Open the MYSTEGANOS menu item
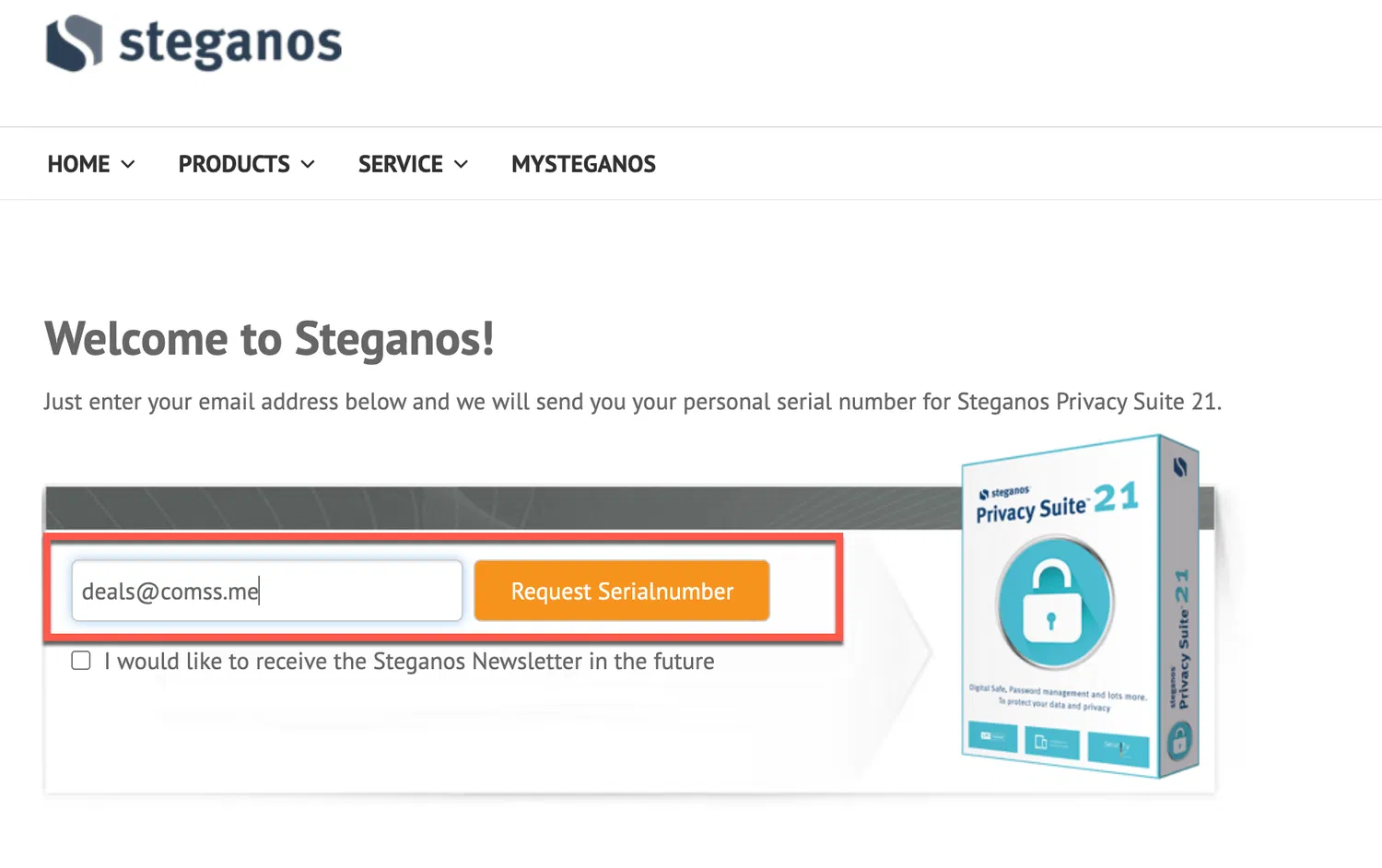This screenshot has height=868, width=1382. [x=583, y=163]
